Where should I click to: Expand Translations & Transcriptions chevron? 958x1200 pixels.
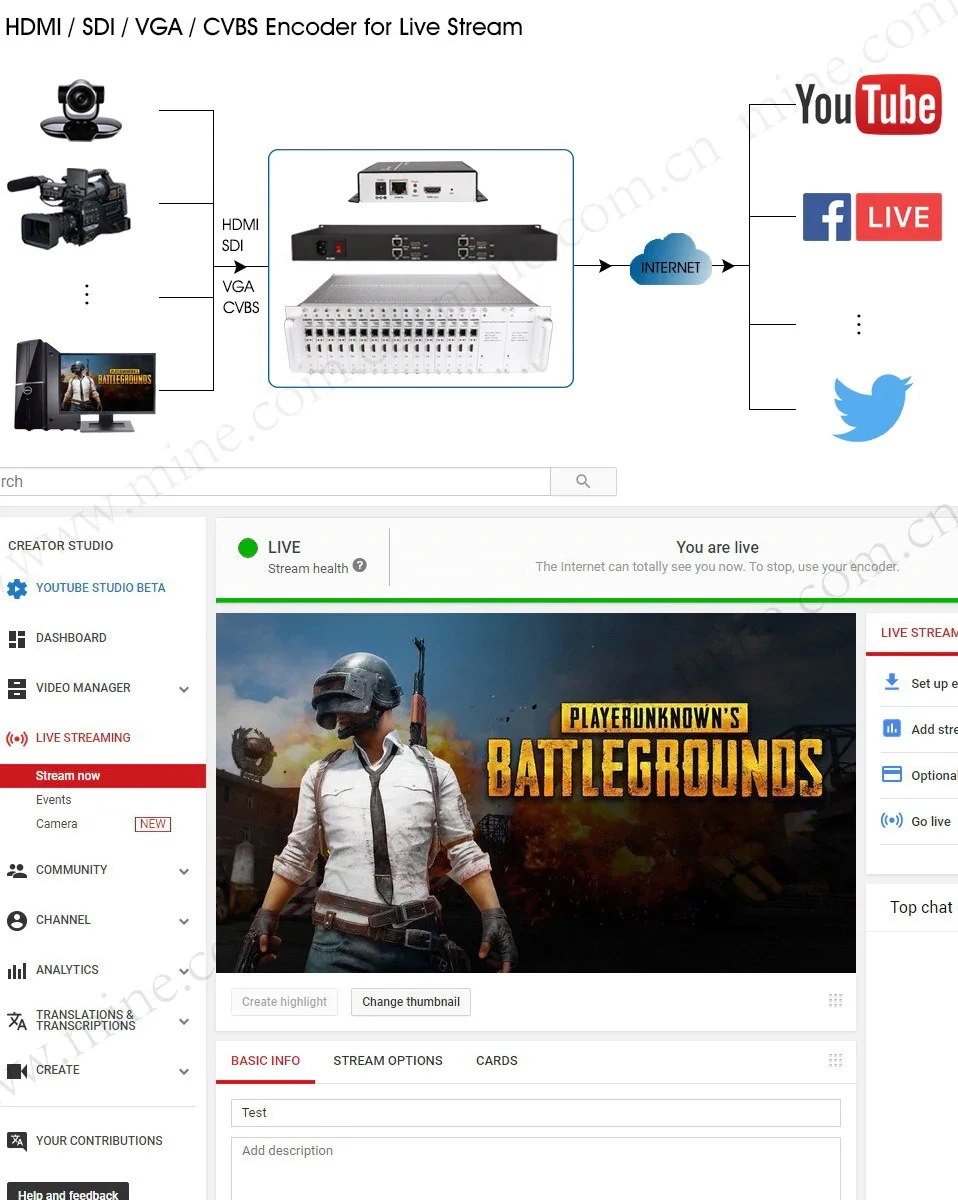click(x=184, y=1021)
